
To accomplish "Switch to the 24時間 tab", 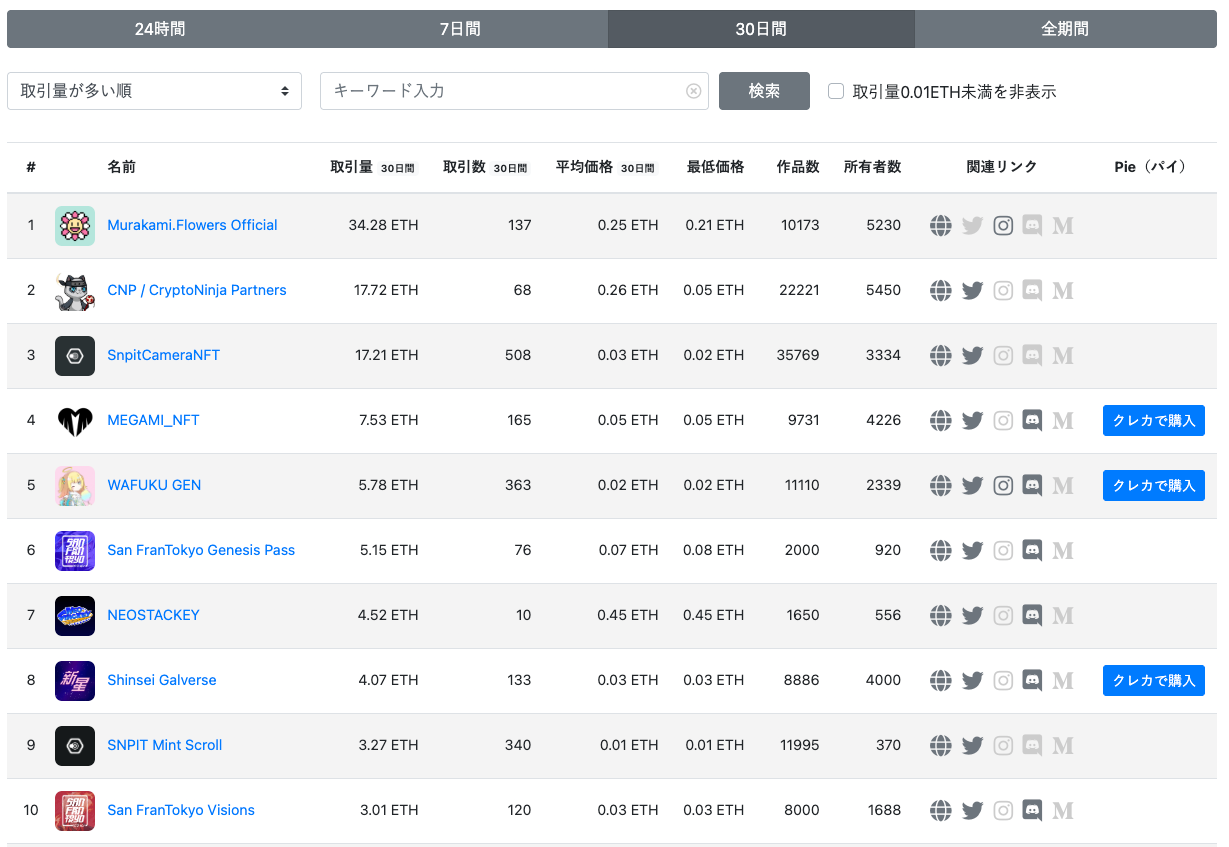I will [159, 29].
